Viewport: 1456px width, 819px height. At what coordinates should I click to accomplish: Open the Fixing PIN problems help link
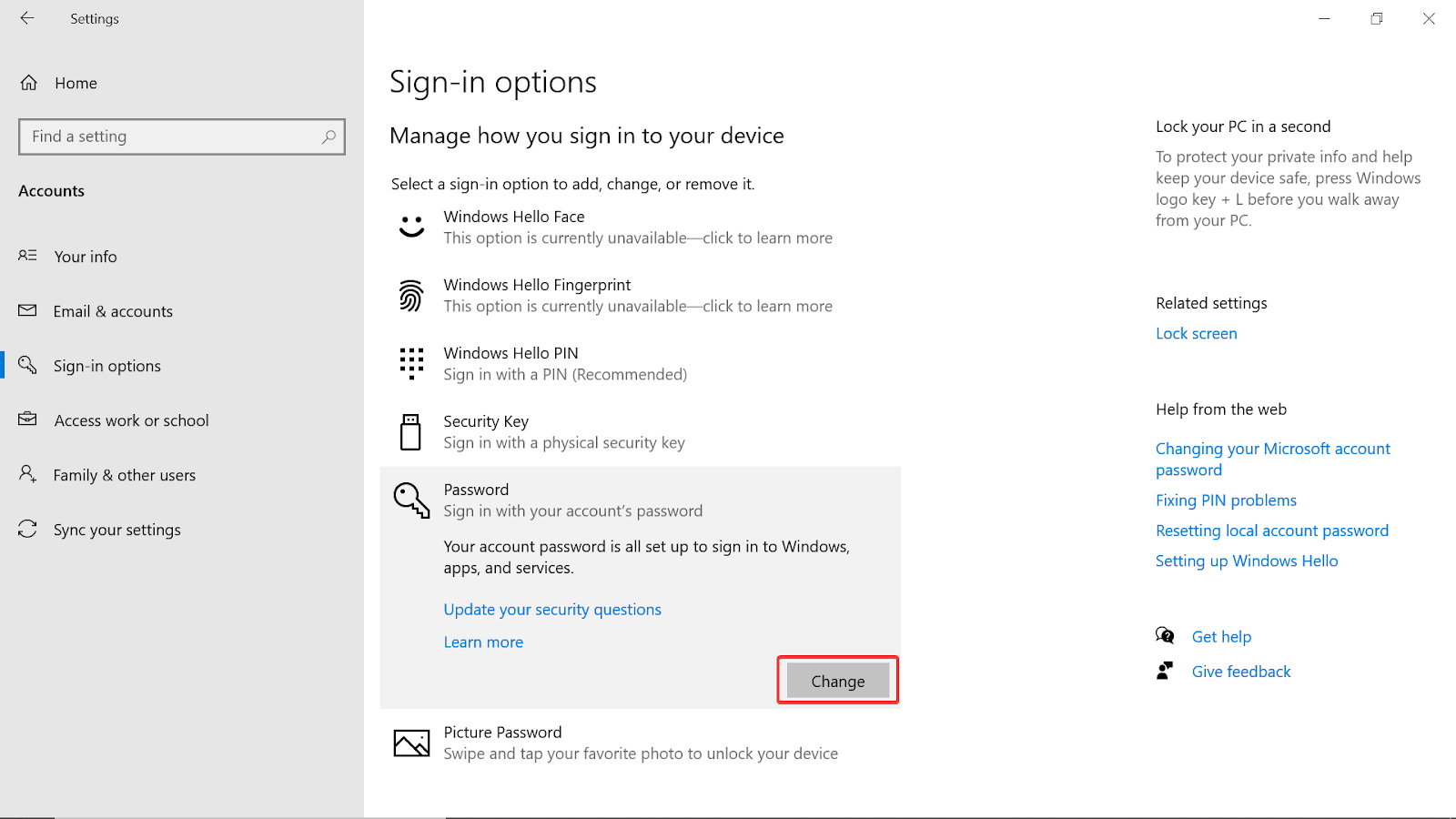(1226, 500)
